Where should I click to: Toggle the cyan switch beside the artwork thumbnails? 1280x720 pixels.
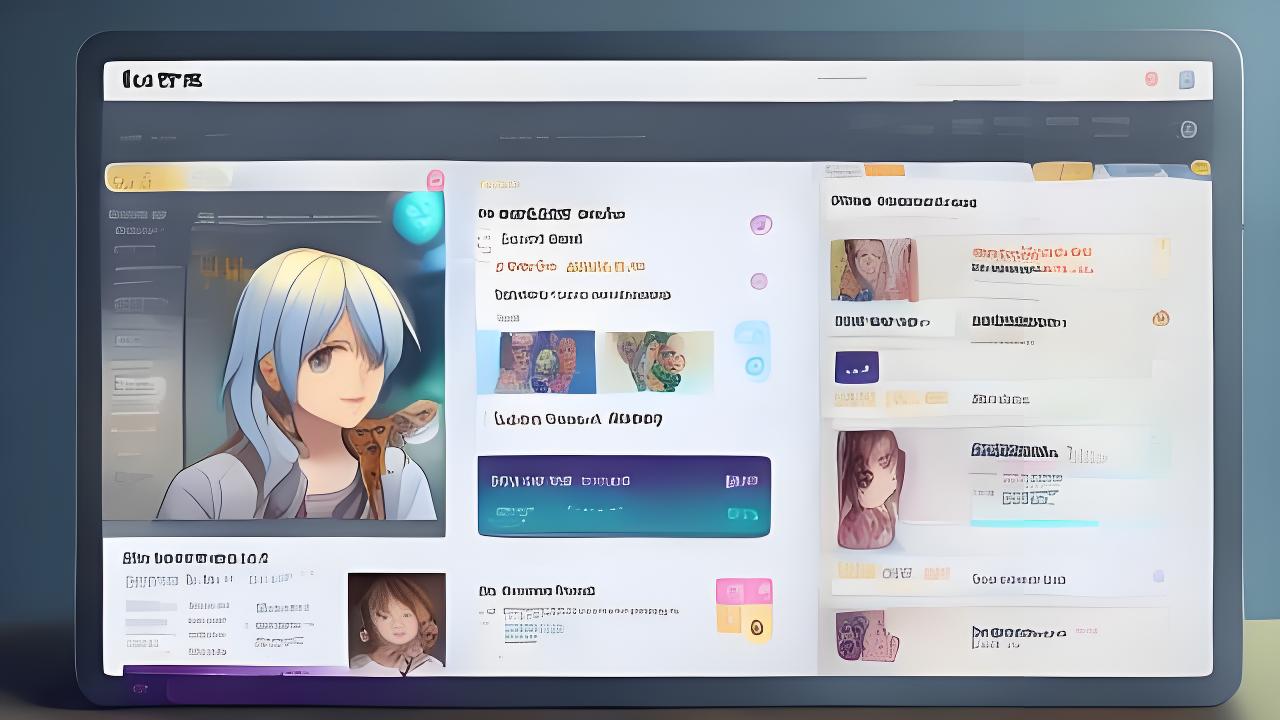[x=752, y=350]
